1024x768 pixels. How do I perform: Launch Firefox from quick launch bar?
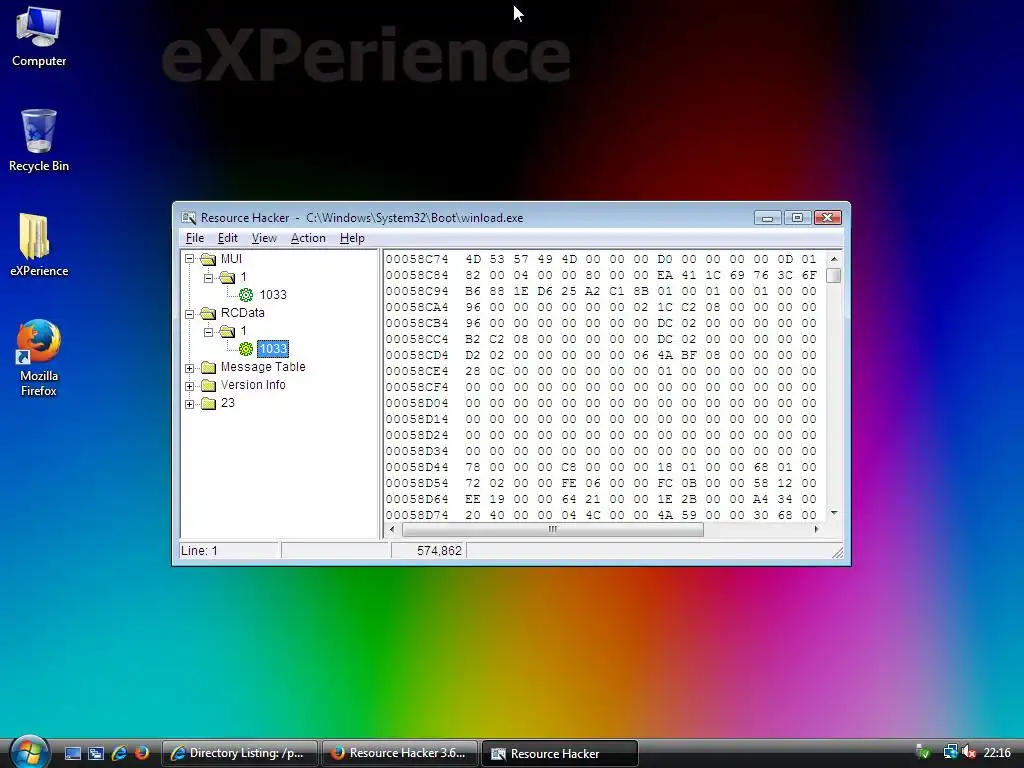(142, 753)
